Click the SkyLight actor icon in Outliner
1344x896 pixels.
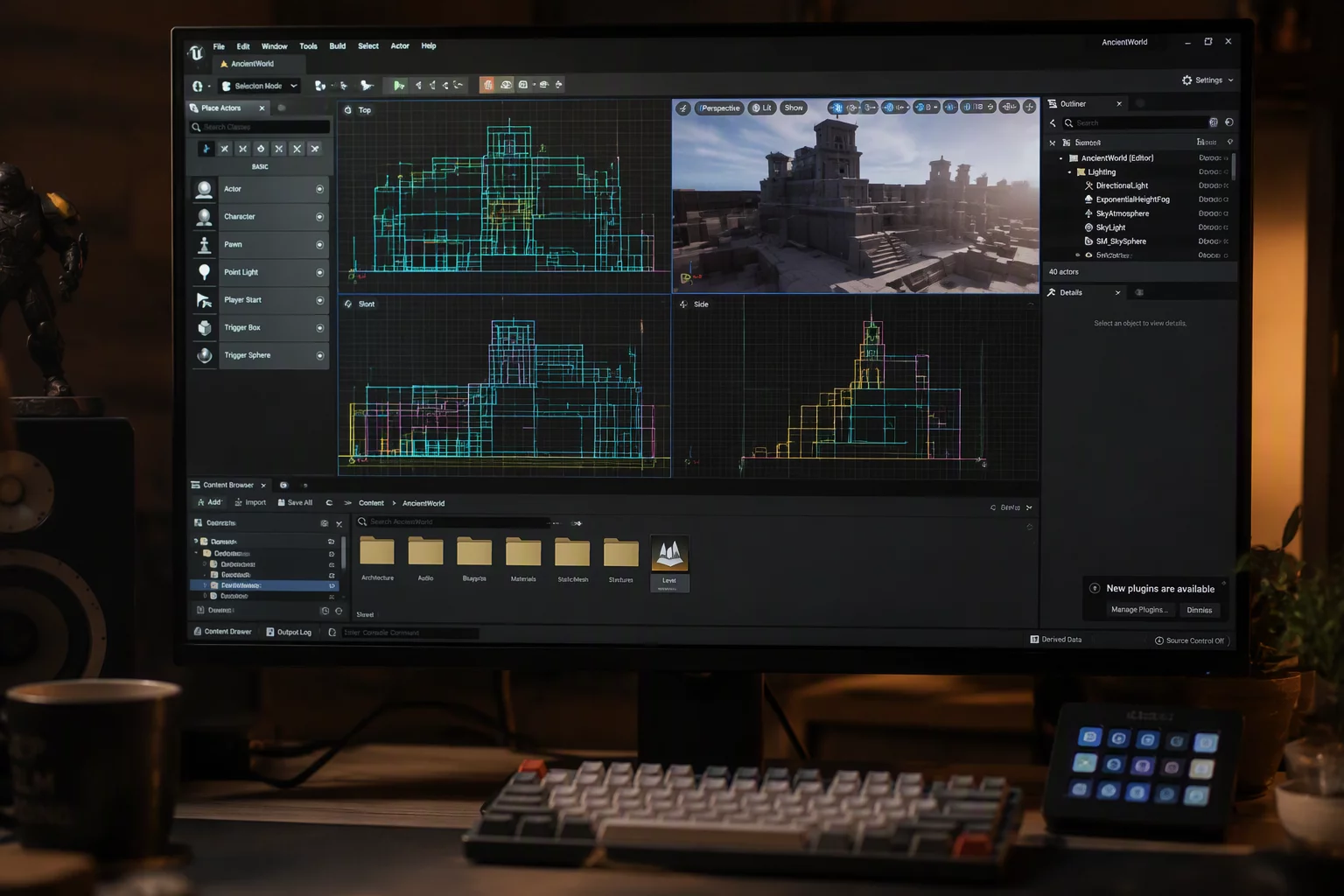(x=1088, y=227)
